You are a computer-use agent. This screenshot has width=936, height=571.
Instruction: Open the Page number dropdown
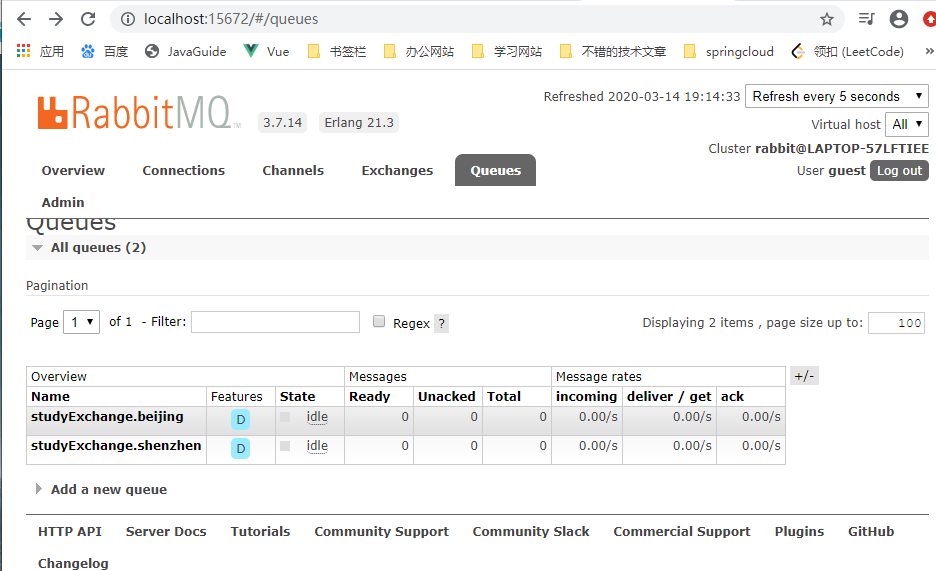pos(82,322)
